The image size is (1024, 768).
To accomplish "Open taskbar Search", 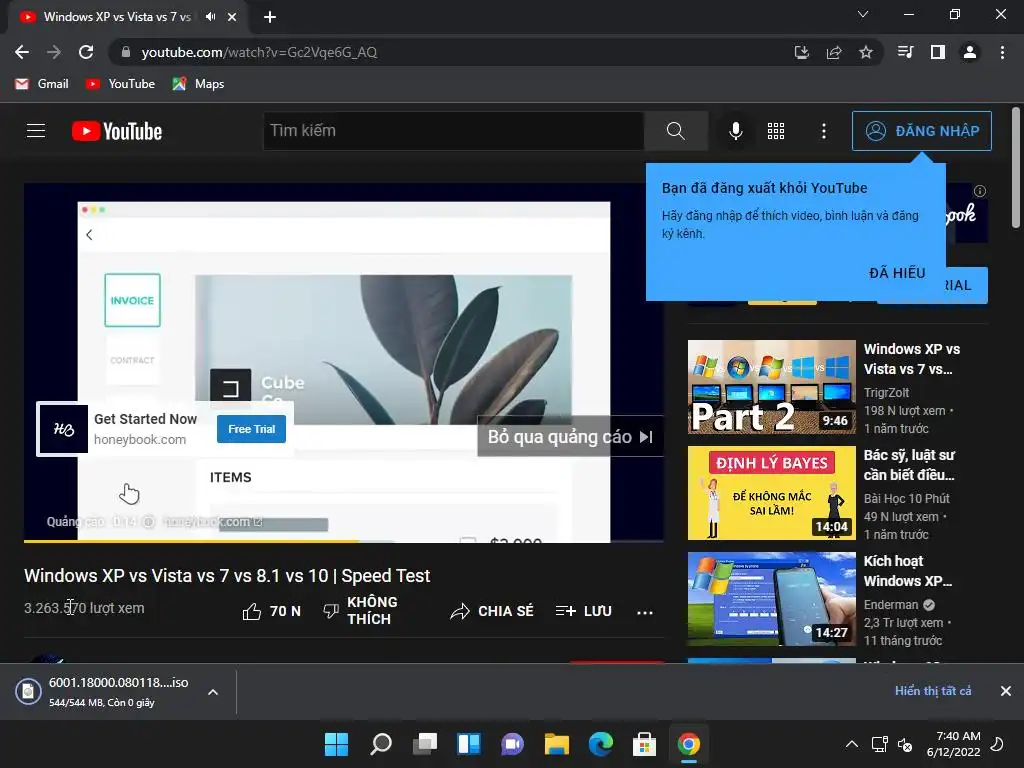I will coord(381,744).
